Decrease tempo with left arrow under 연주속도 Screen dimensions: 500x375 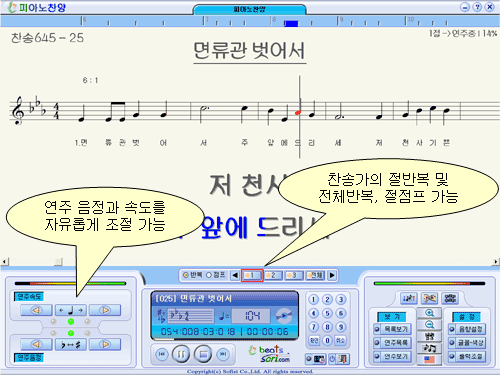(36, 310)
